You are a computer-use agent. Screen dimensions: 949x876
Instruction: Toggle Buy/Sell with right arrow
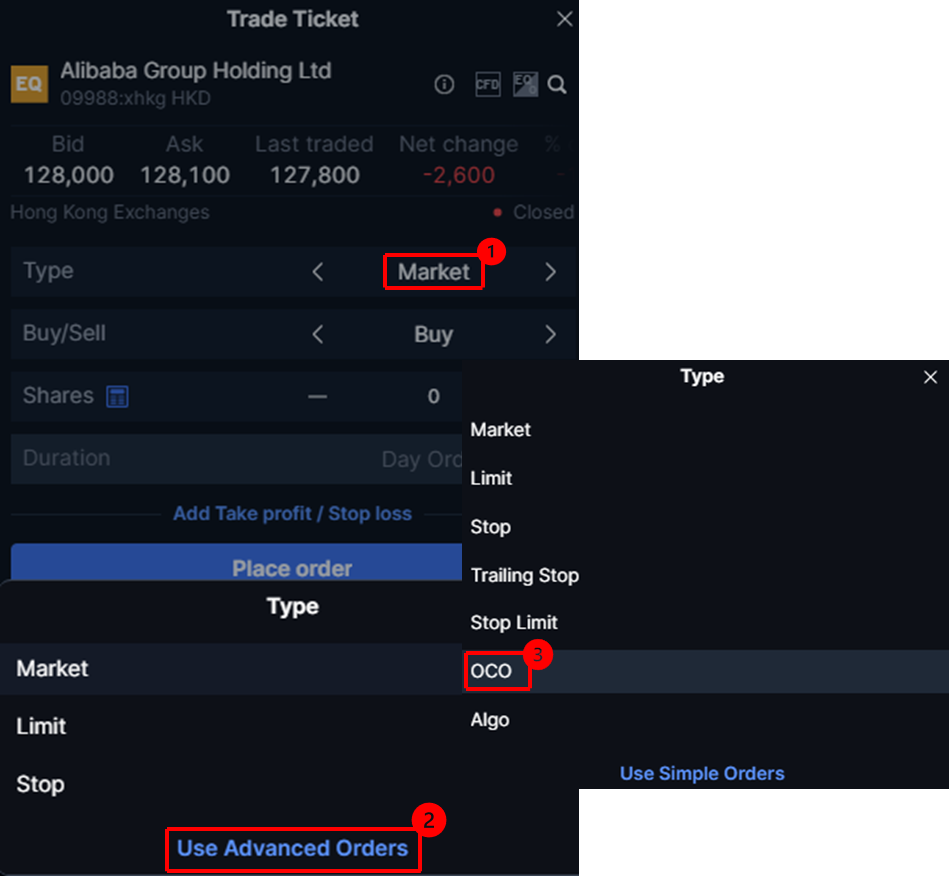click(x=550, y=335)
